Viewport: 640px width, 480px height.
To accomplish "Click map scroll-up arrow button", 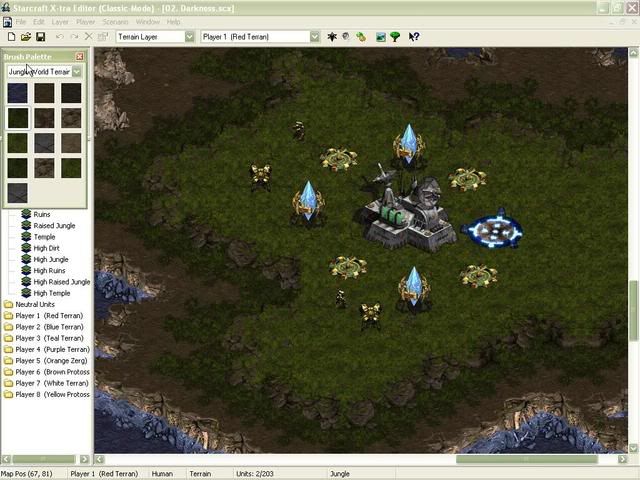I will click(633, 52).
